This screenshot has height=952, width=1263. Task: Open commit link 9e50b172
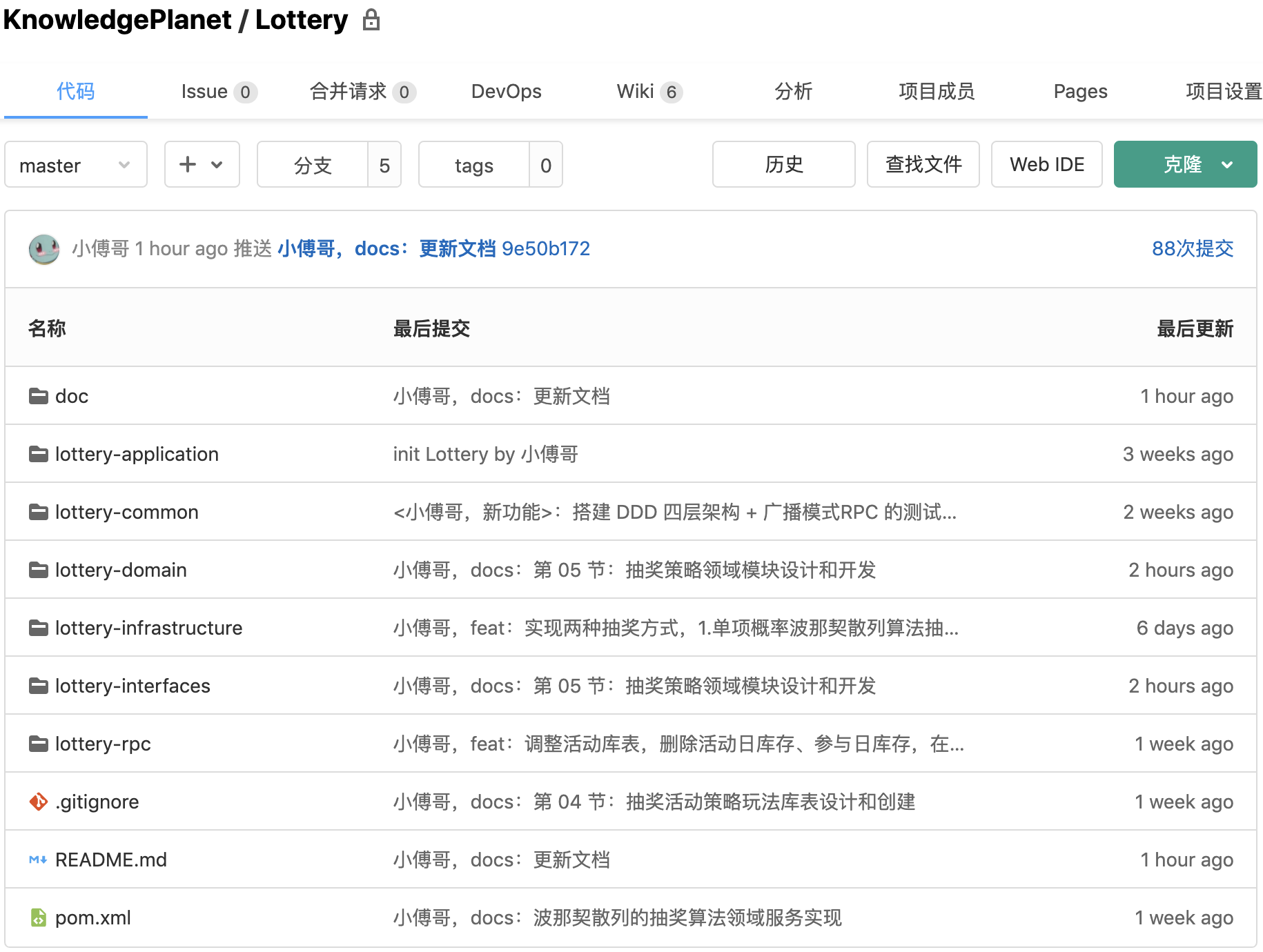546,248
